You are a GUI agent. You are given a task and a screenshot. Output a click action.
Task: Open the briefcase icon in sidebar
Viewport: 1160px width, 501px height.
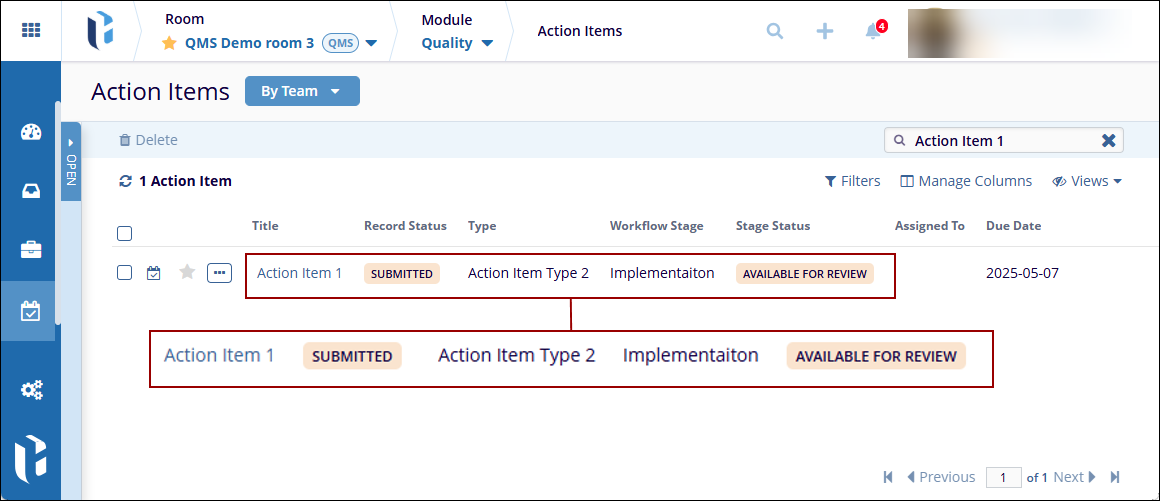(x=31, y=250)
